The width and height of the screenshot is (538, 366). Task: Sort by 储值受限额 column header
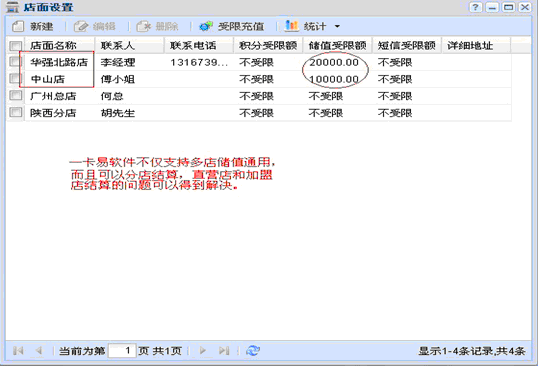(337, 45)
